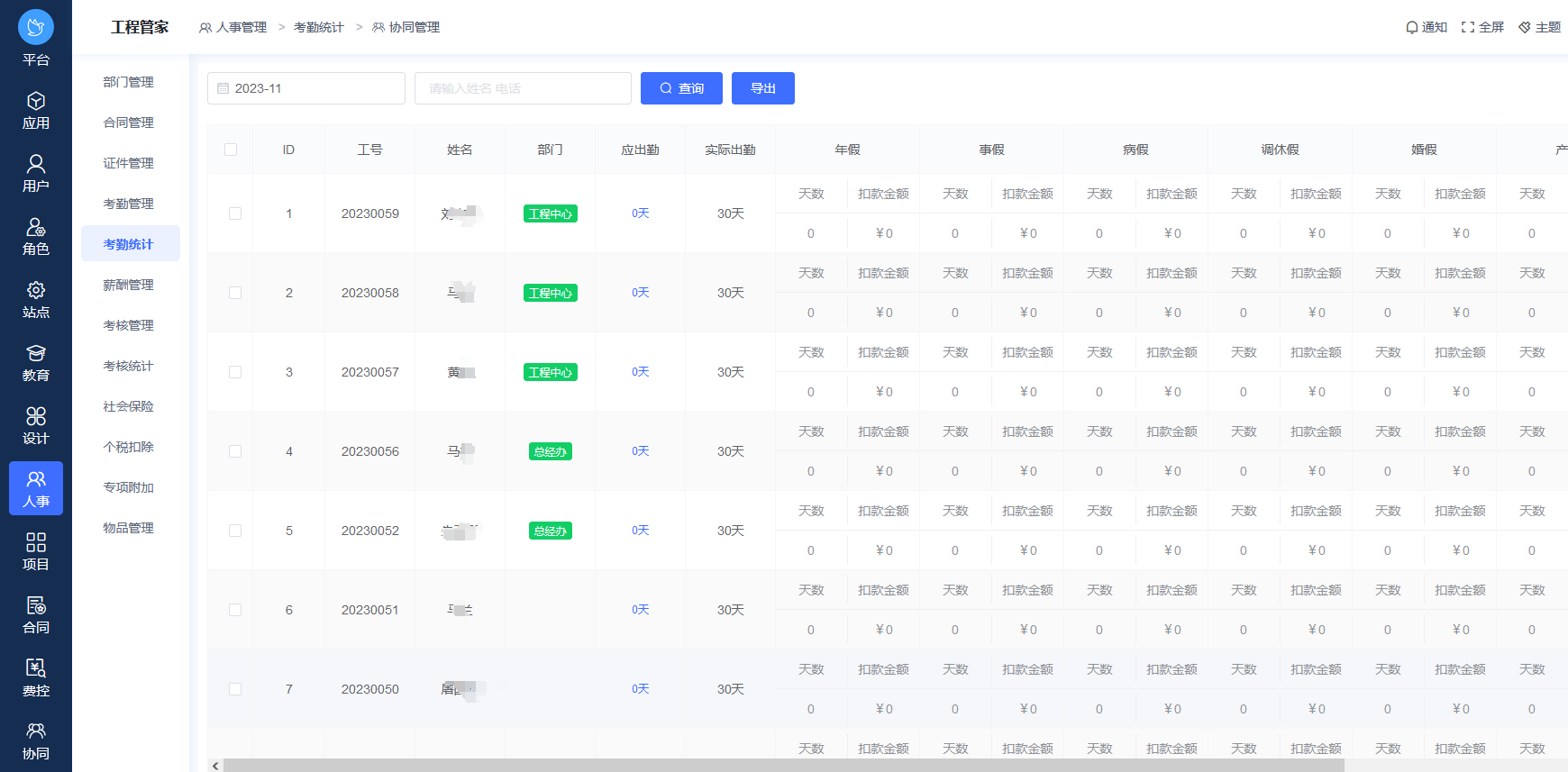Open the 平台 platform icon in sidebar
The image size is (1568, 772).
pos(36,29)
